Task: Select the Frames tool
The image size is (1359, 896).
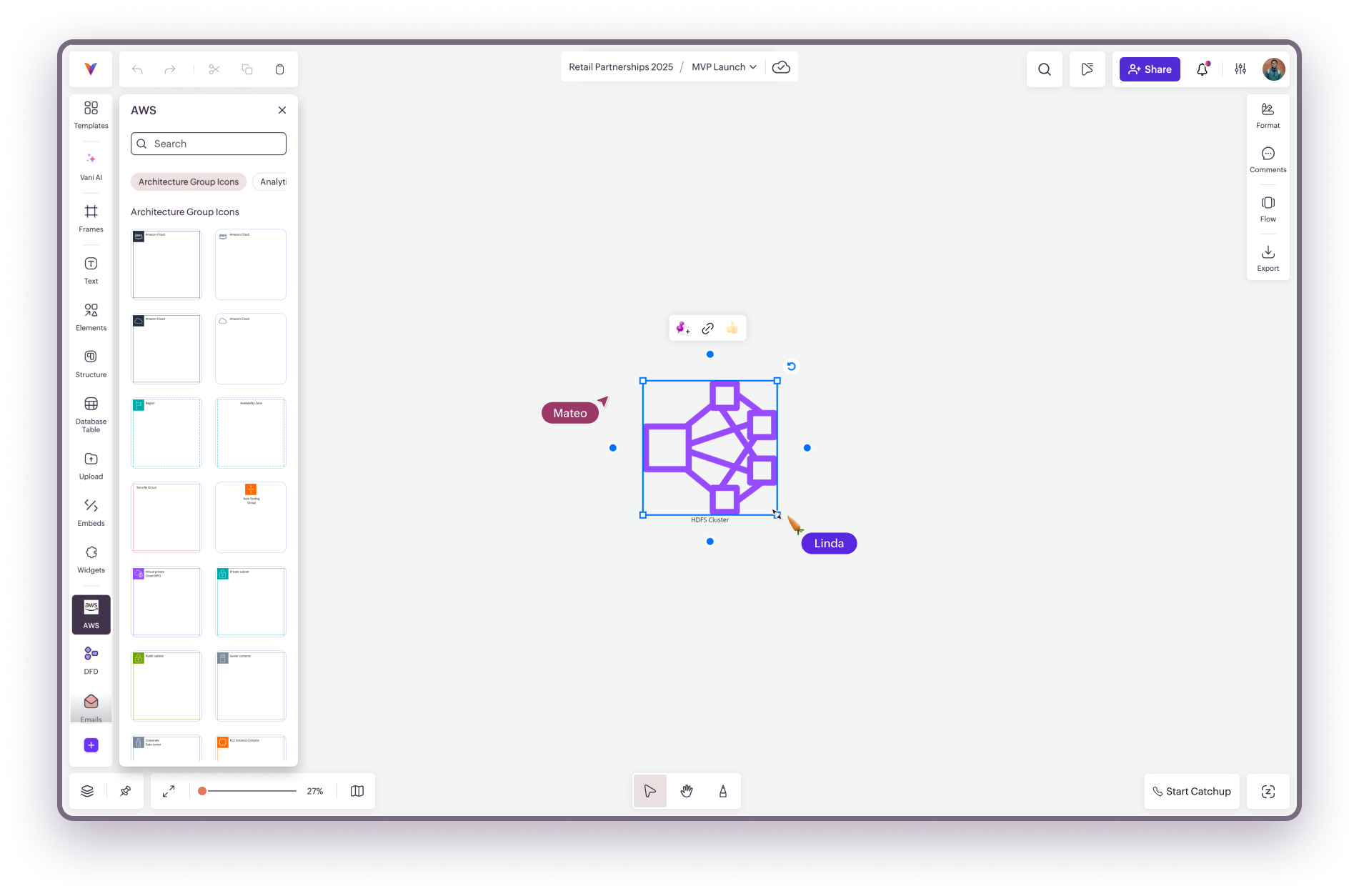Action: click(x=91, y=218)
